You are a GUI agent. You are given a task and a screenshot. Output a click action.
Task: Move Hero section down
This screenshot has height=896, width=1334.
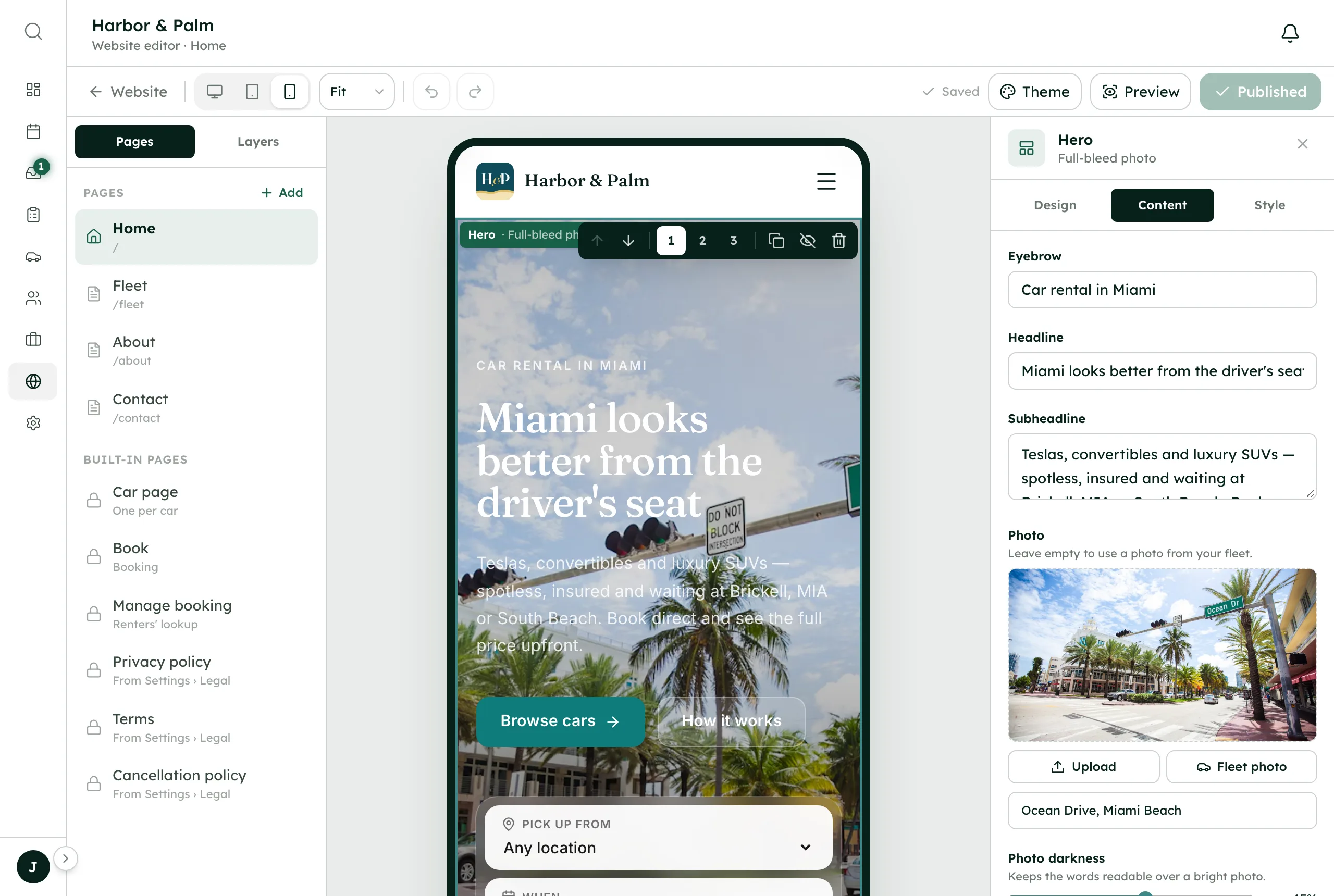[628, 241]
